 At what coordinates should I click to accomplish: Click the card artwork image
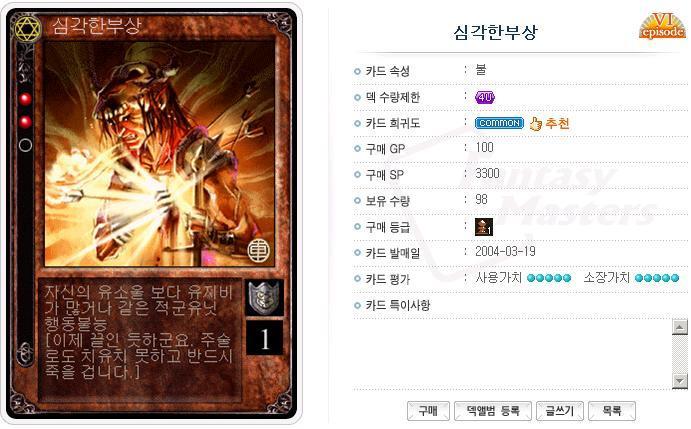point(160,154)
